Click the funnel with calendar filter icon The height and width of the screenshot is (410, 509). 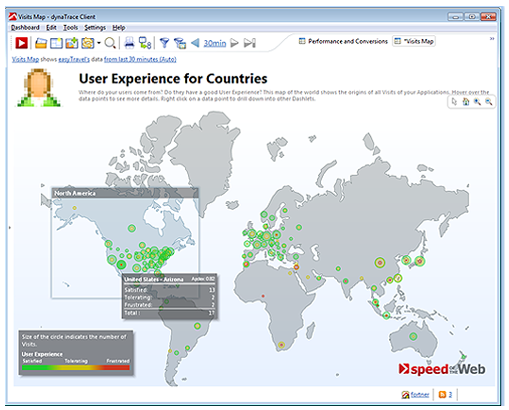(x=180, y=43)
